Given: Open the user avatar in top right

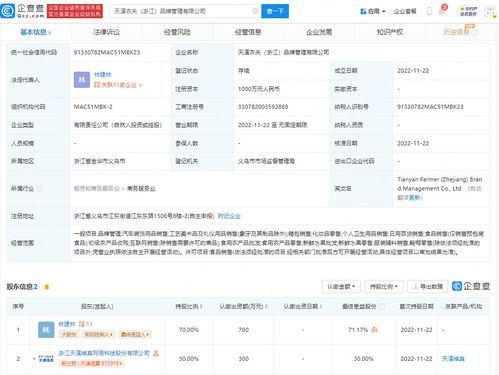Looking at the screenshot, I should (490, 12).
